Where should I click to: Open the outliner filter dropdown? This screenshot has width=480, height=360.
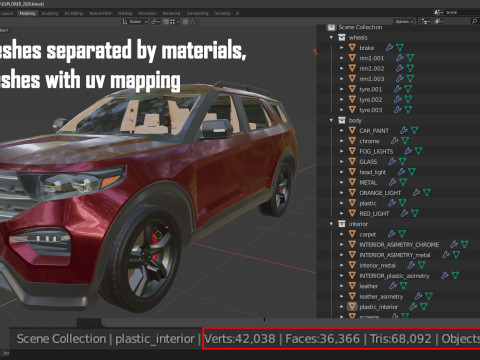[x=439, y=21]
